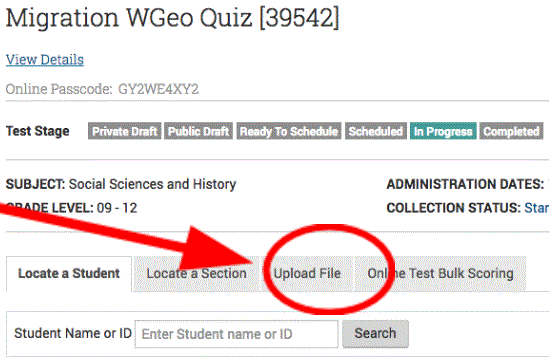Viewport: 560px width, 360px height.
Task: Open the View Details link
Action: 45,60
